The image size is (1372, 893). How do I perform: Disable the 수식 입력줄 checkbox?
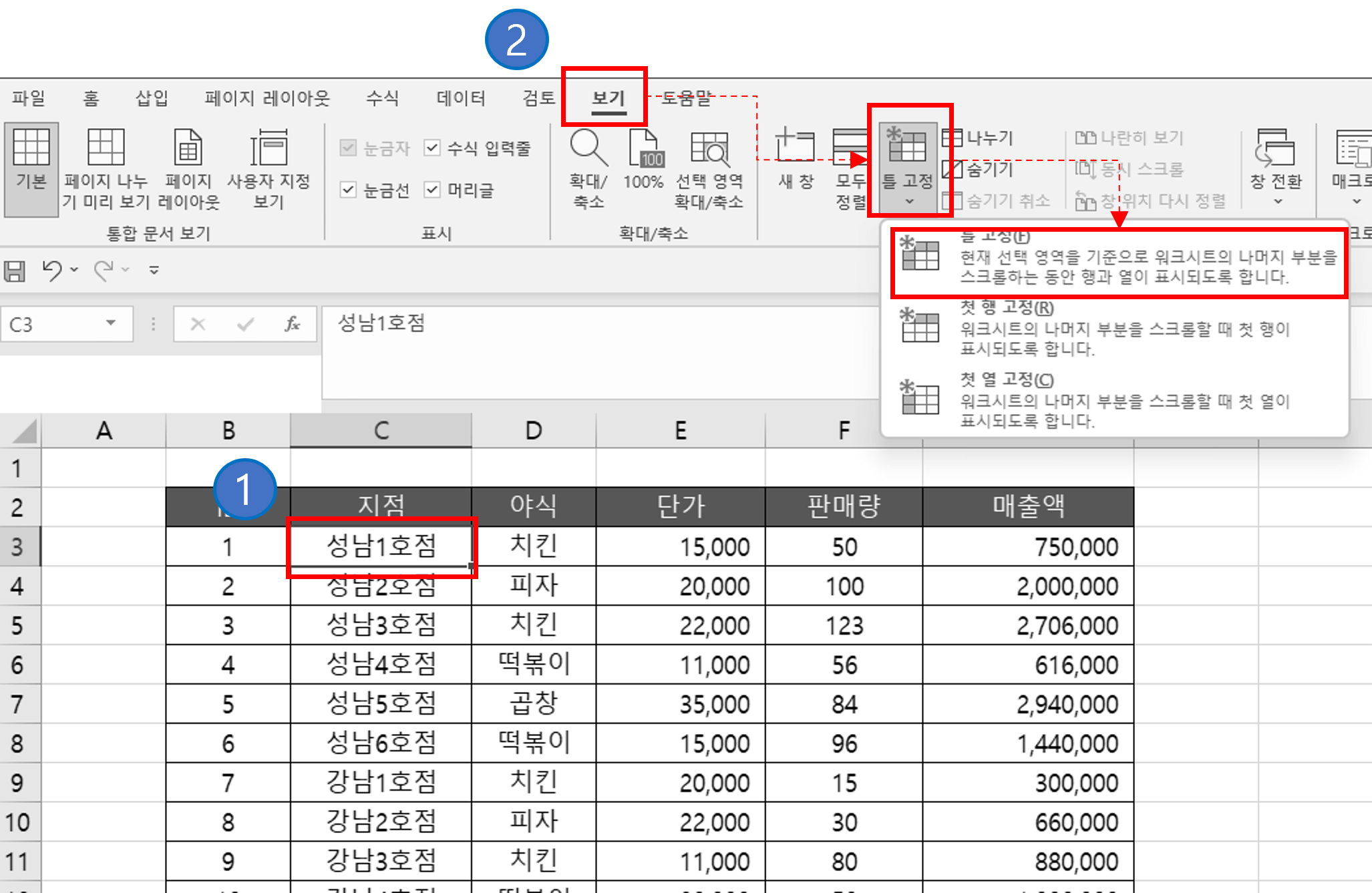(433, 148)
